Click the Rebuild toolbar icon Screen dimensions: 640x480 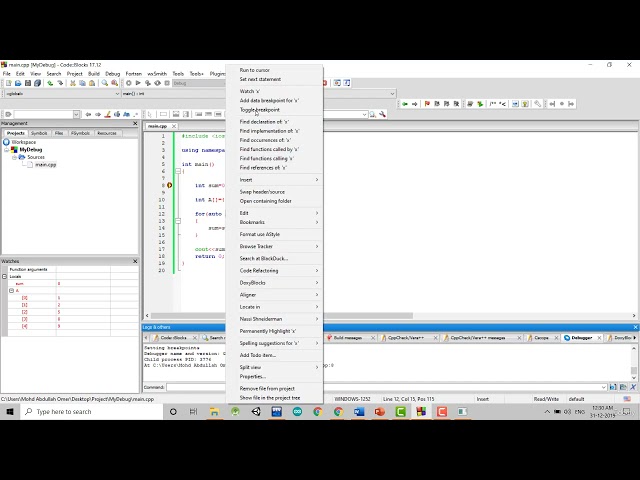click(x=158, y=83)
